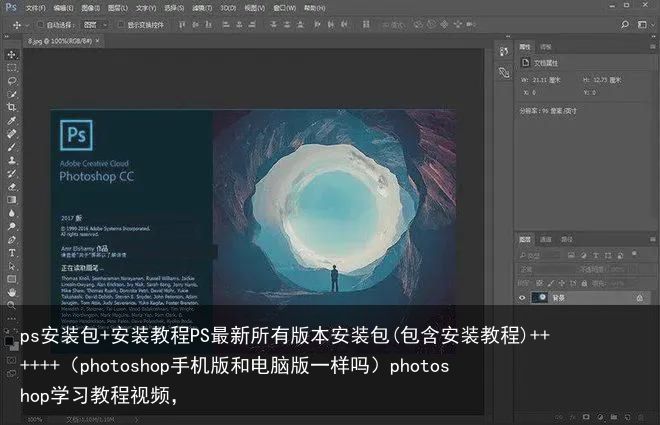Click the 背景 layer thumbnail
This screenshot has height=425, width=660.
click(x=540, y=298)
